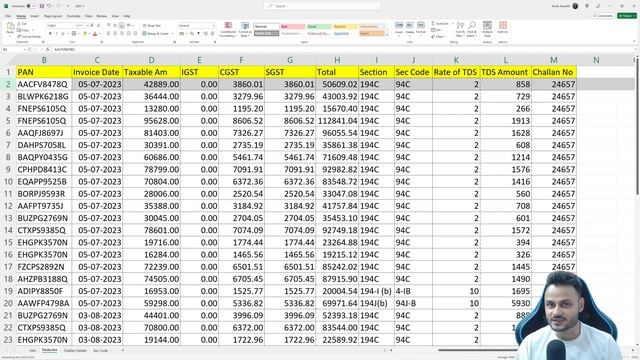
Task: Open the Name Box dropdown
Action: click(x=24, y=49)
